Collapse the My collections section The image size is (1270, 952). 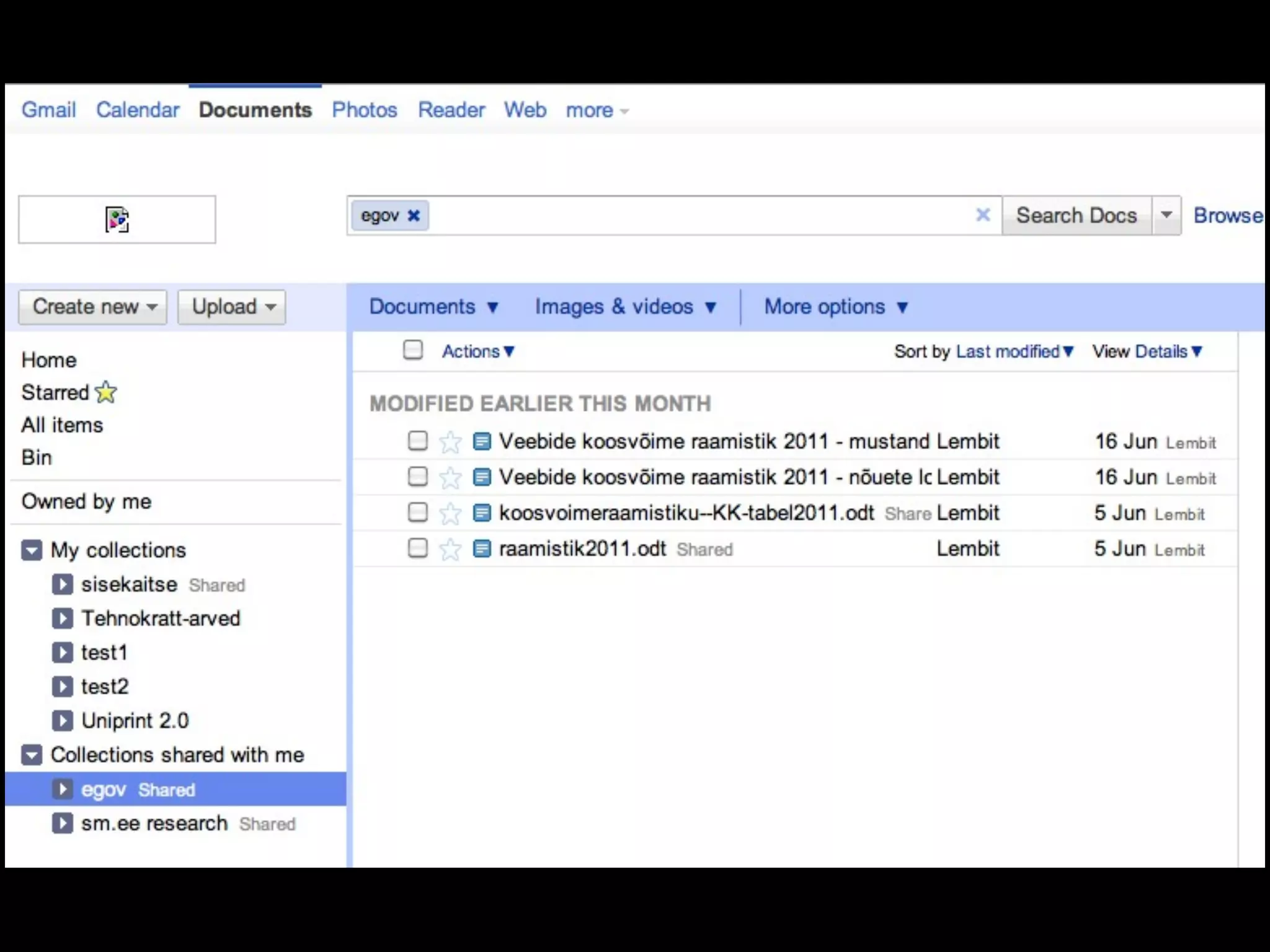tap(32, 550)
